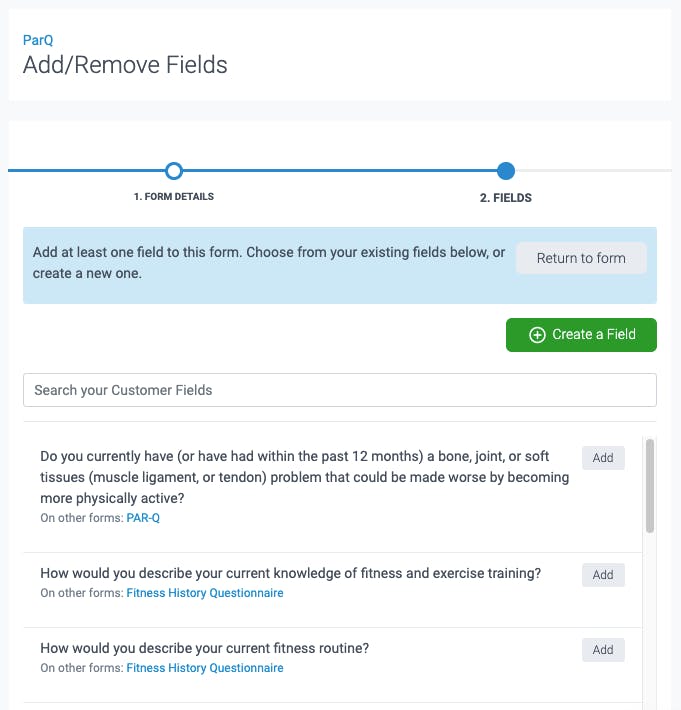Select the current knowledge of fitness question text

(x=291, y=573)
